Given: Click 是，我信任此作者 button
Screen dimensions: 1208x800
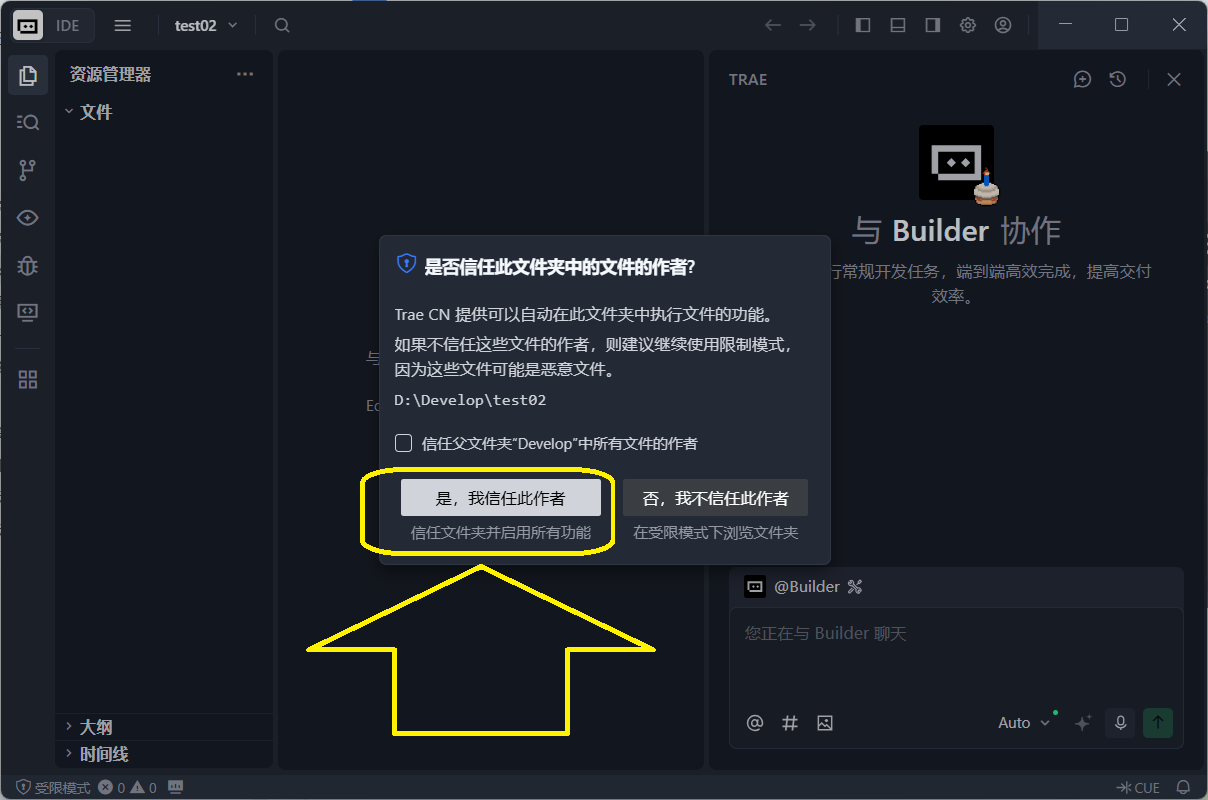Looking at the screenshot, I should click(500, 498).
